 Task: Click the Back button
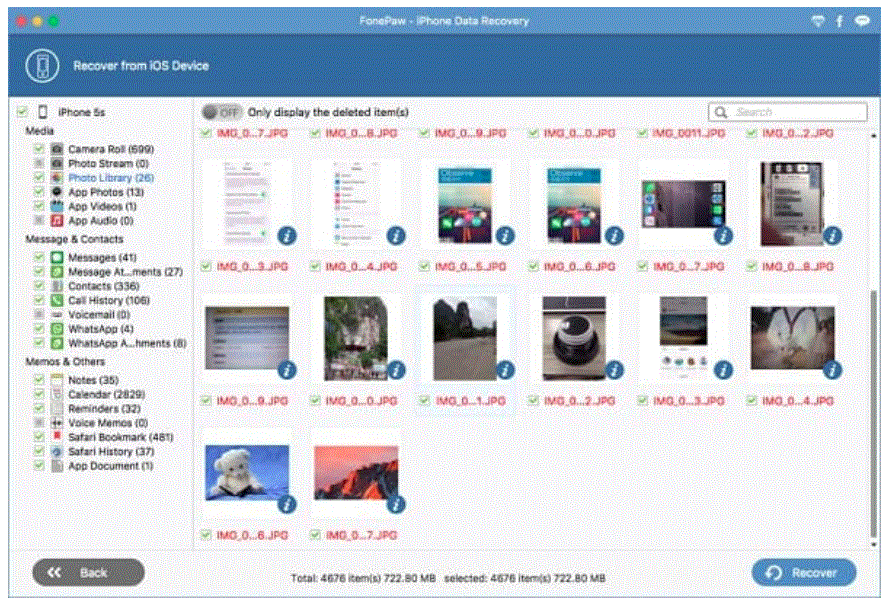pyautogui.click(x=88, y=573)
